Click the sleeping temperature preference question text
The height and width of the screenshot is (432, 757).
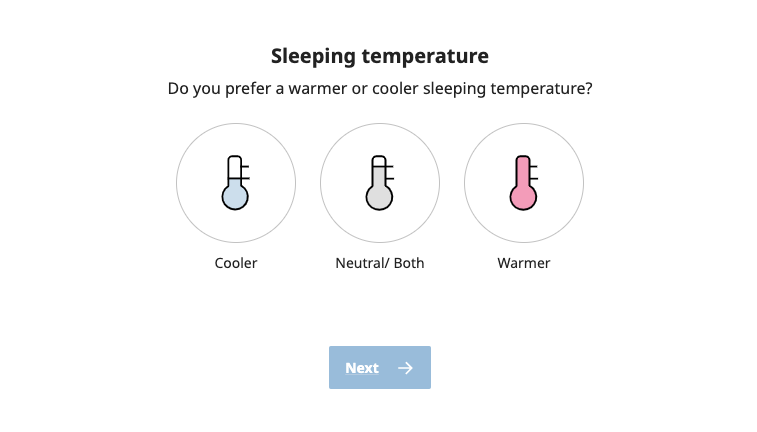[380, 89]
